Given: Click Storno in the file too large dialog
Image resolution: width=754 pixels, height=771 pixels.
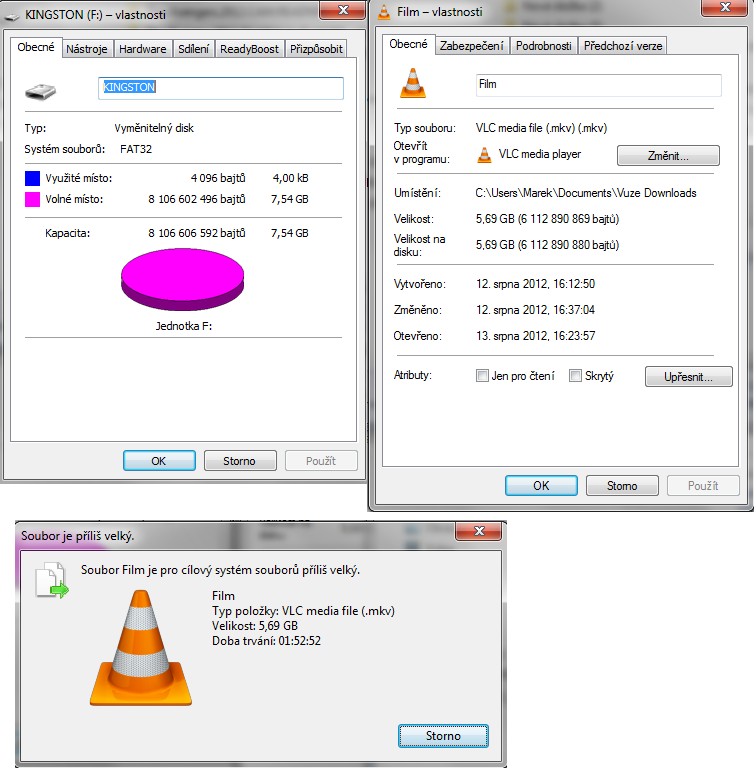Looking at the screenshot, I should (x=443, y=736).
